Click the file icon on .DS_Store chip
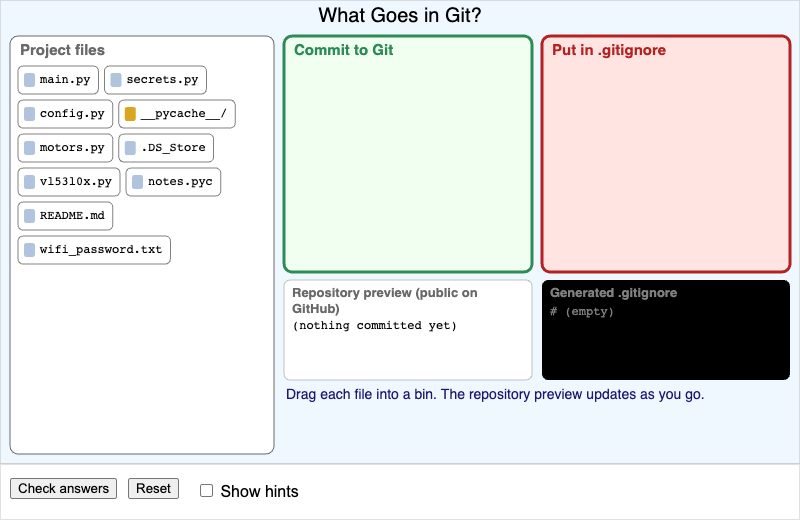The width and height of the screenshot is (800, 522). click(130, 148)
